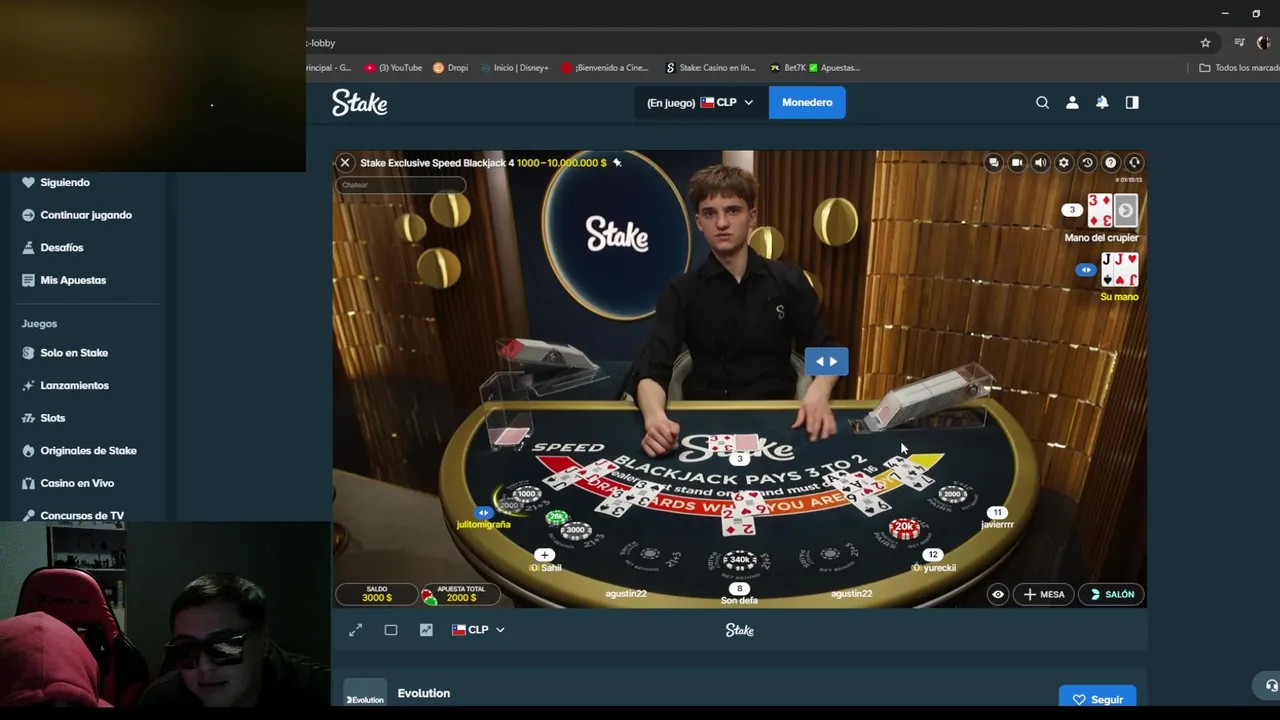This screenshot has width=1280, height=720.
Task: Open game settings gear icon
Action: tap(1064, 163)
